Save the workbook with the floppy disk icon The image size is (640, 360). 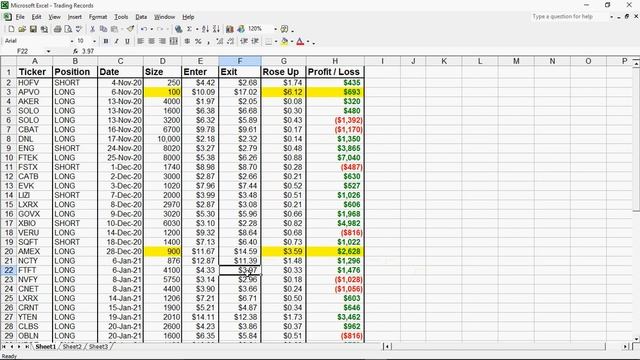pos(33,29)
